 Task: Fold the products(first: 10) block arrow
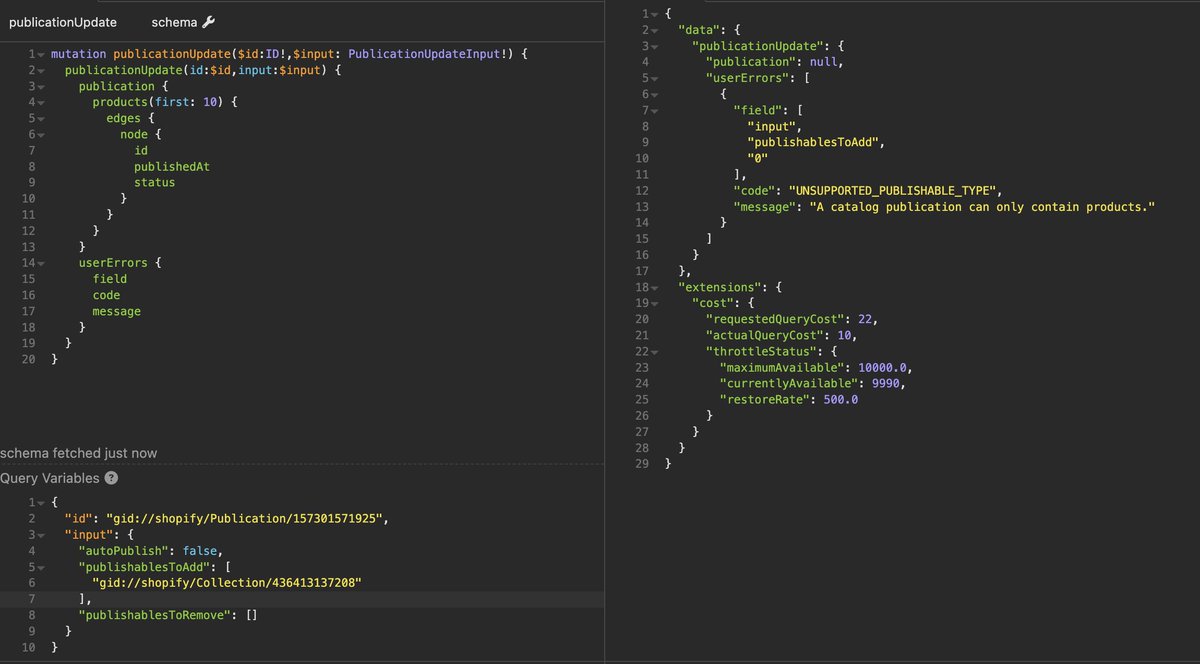pos(43,102)
